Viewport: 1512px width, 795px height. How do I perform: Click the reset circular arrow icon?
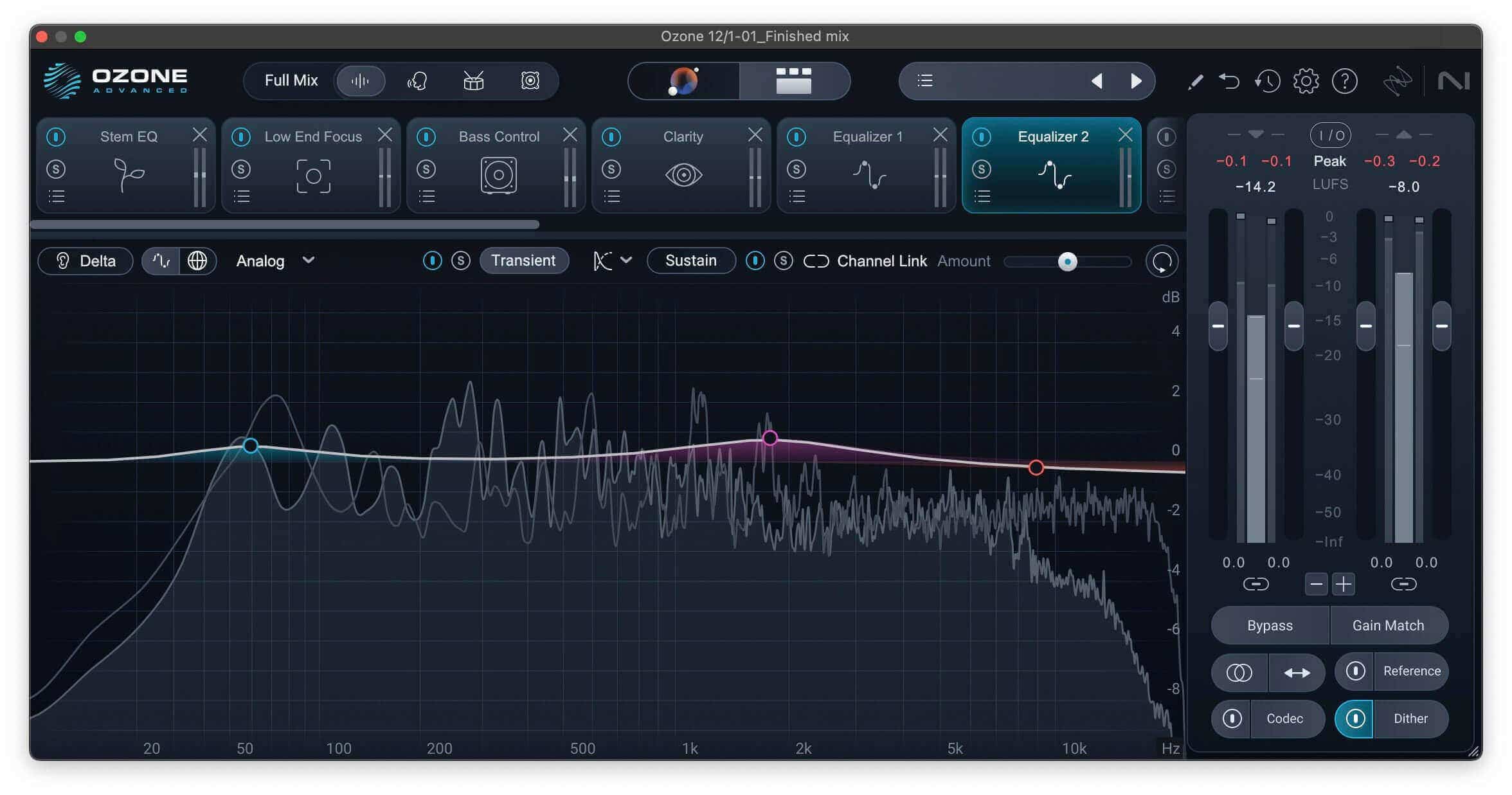[1162, 261]
